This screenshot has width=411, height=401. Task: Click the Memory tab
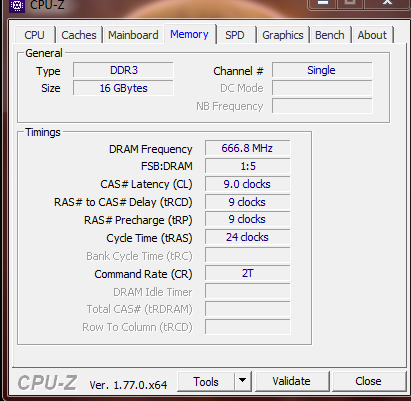[189, 34]
